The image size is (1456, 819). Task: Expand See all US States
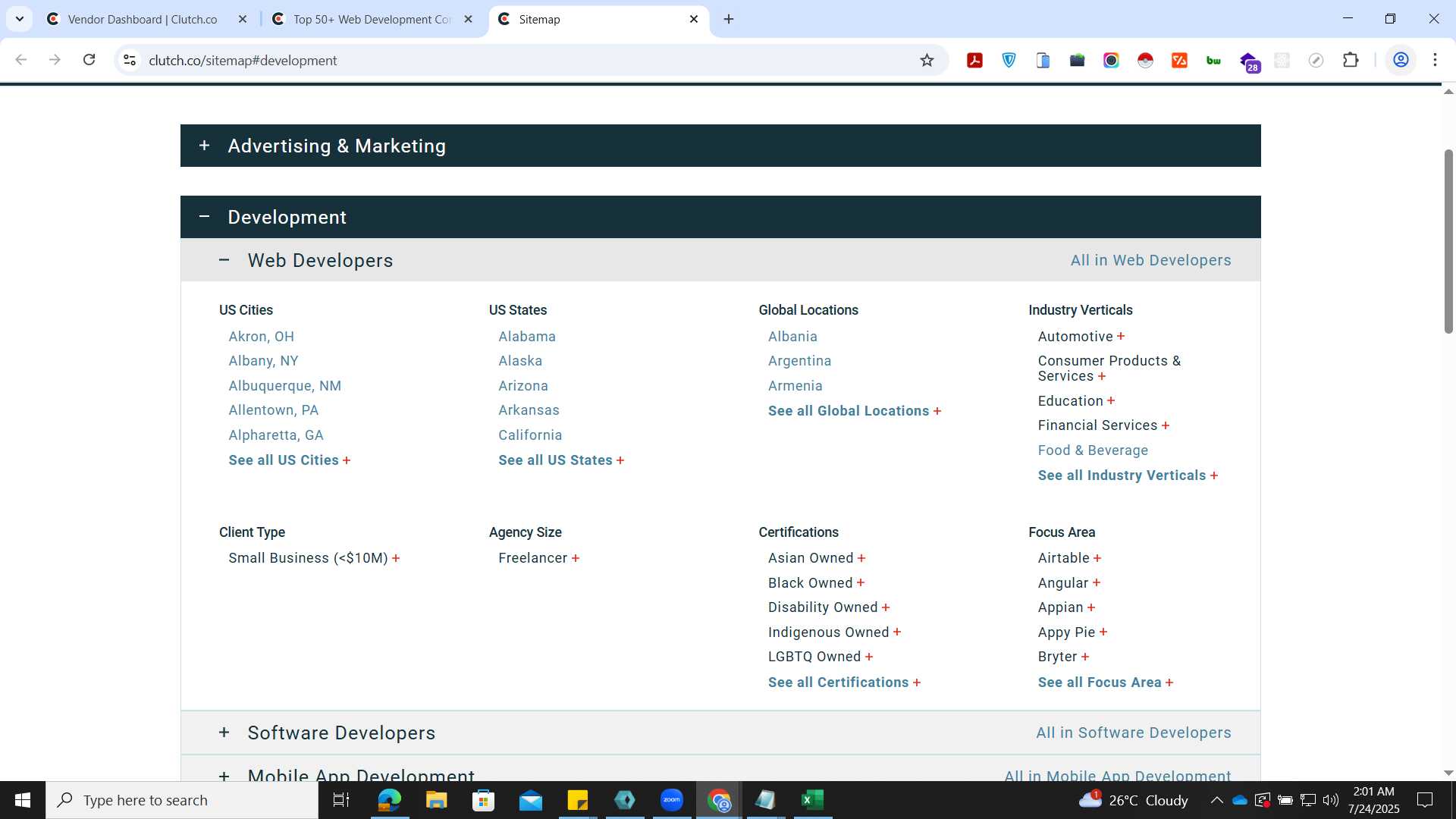[561, 460]
